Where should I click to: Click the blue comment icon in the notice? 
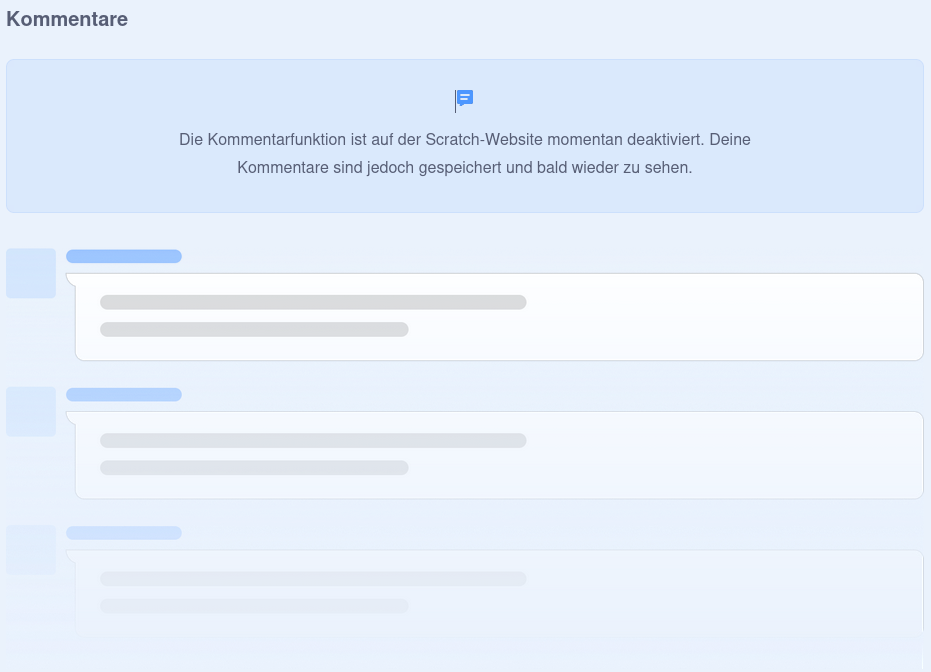465,99
